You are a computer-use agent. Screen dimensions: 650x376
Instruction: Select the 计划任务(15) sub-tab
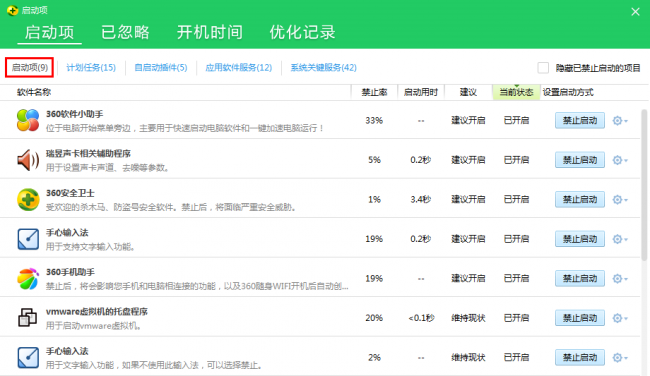tap(91, 68)
